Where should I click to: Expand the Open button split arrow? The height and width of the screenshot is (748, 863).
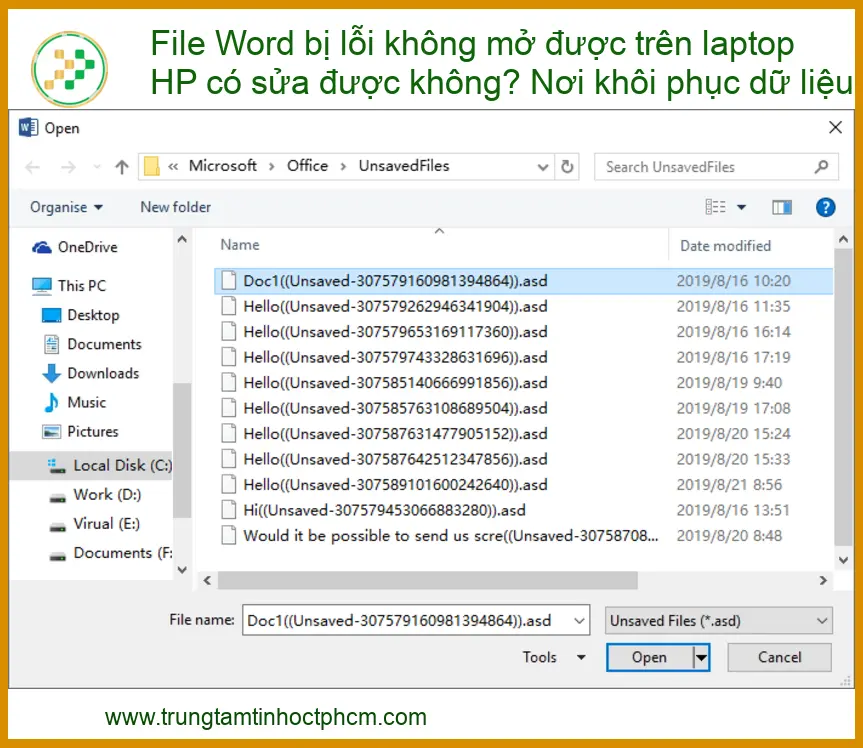pos(701,657)
